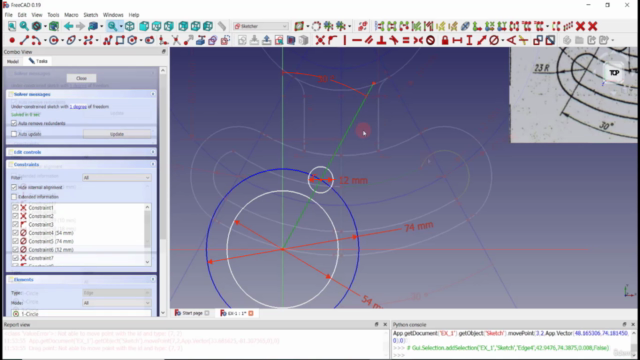The width and height of the screenshot is (640, 360).
Task: Apply Vertical constraint
Action: click(x=345, y=40)
